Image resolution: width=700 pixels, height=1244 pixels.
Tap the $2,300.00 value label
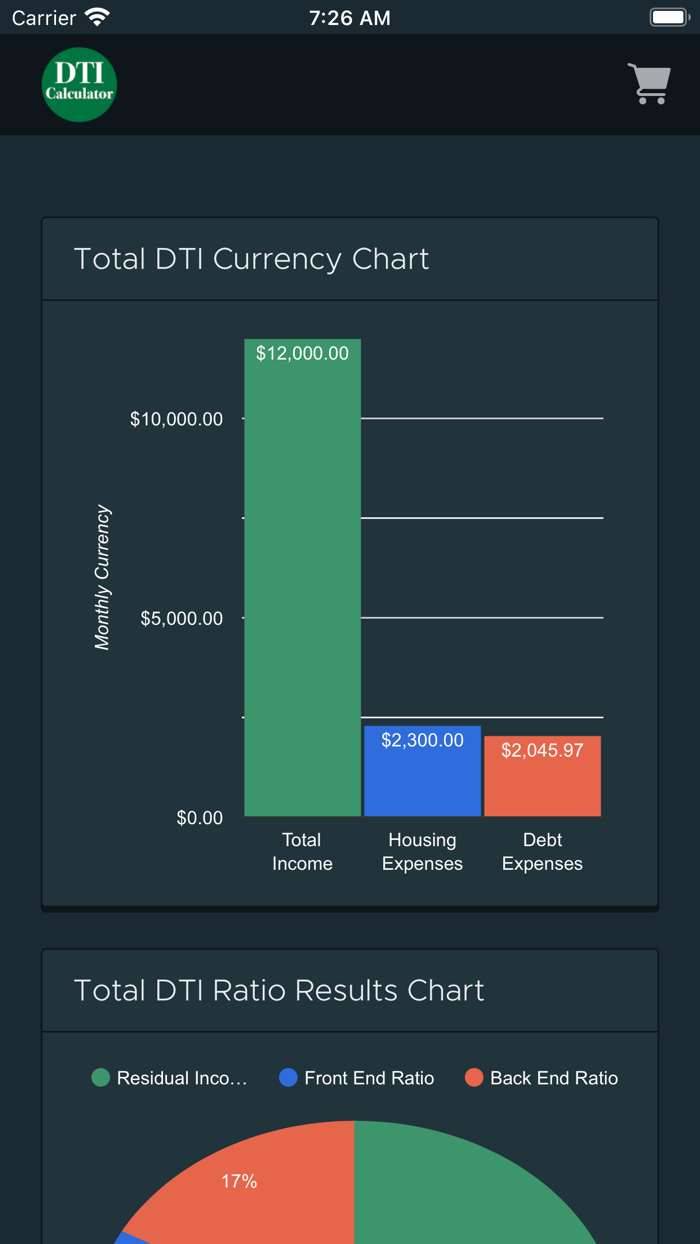coord(422,740)
